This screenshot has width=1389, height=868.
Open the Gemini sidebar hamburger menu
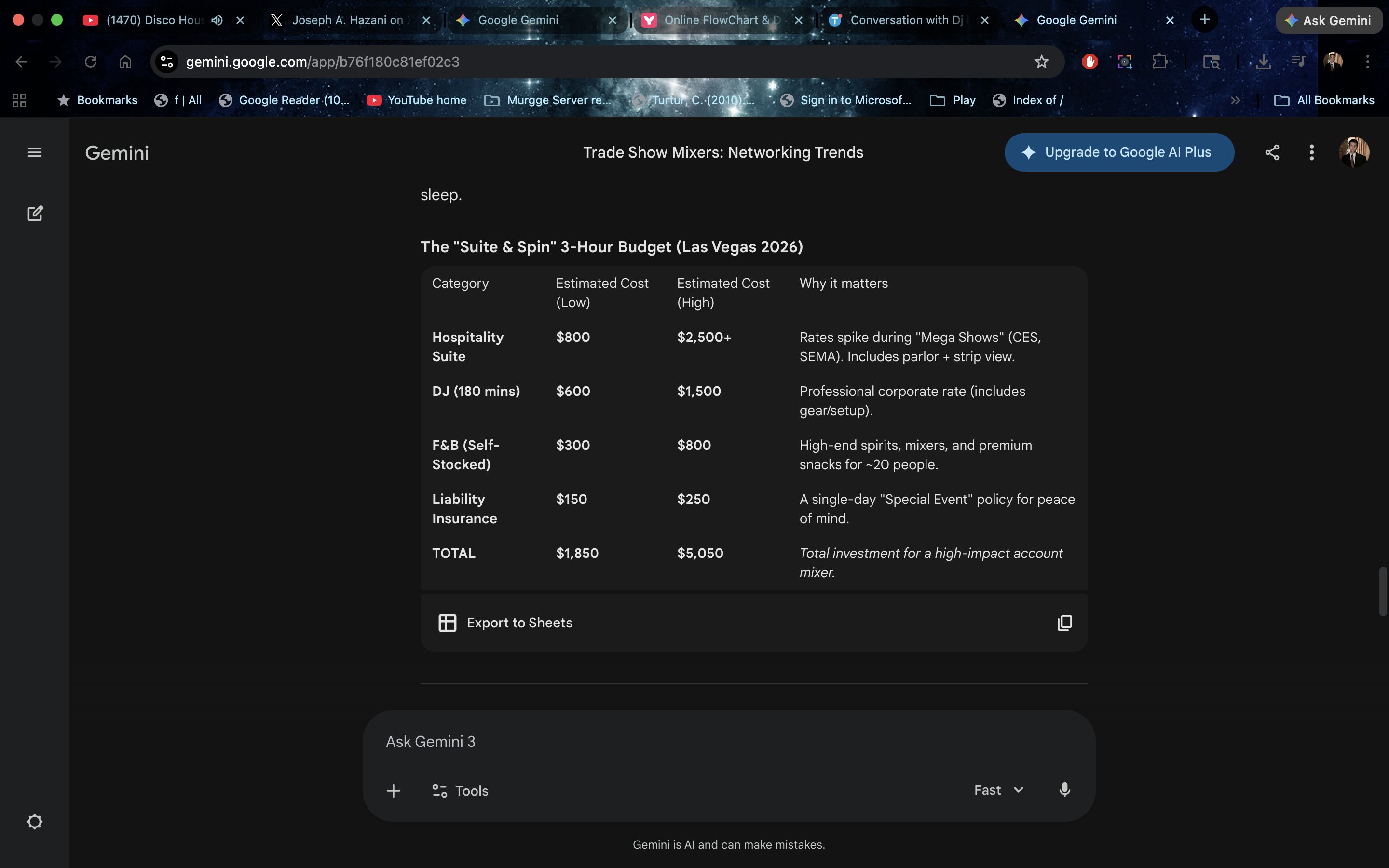point(34,152)
